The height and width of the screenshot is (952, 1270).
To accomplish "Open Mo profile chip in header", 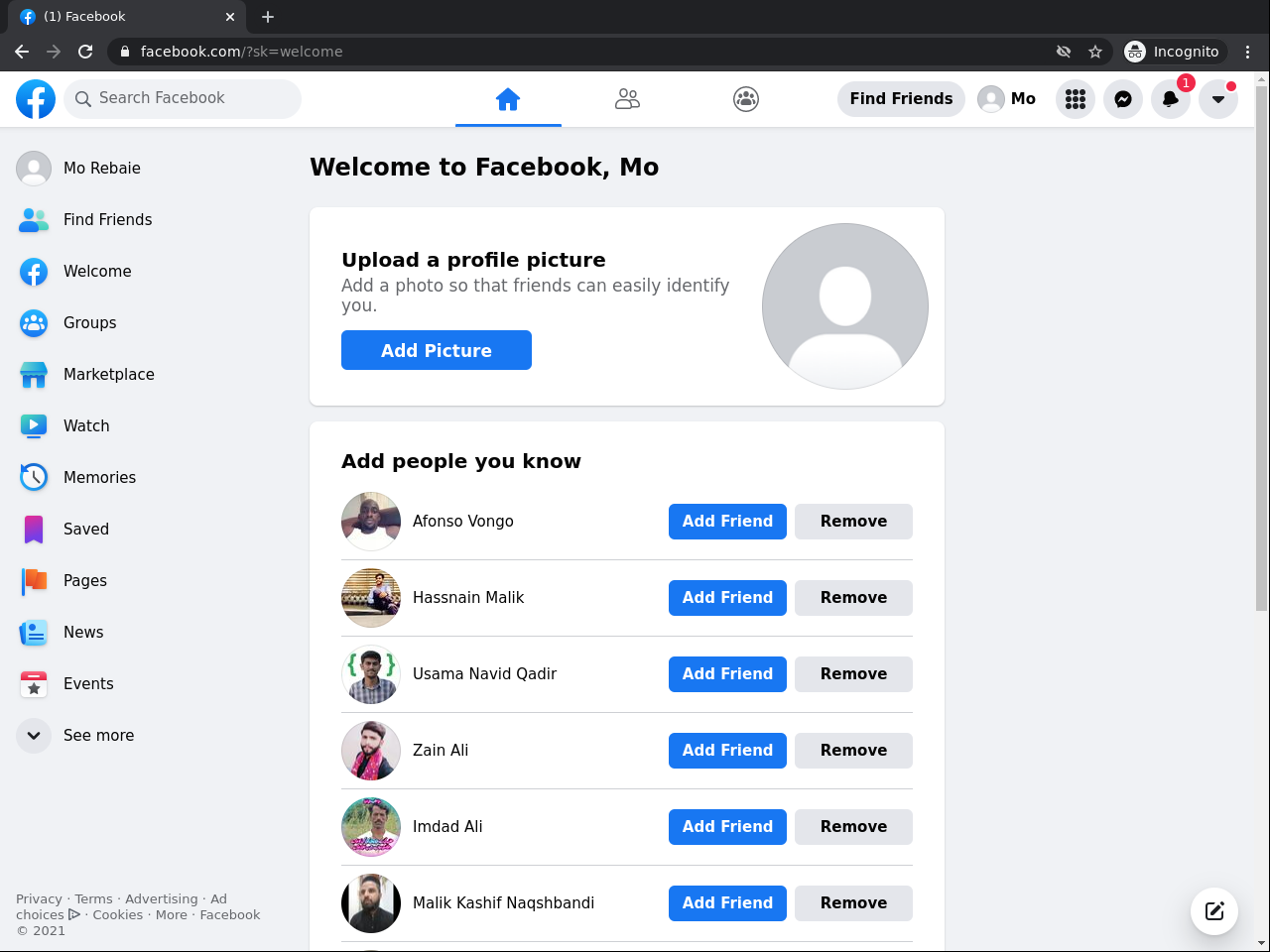I will [x=1007, y=99].
